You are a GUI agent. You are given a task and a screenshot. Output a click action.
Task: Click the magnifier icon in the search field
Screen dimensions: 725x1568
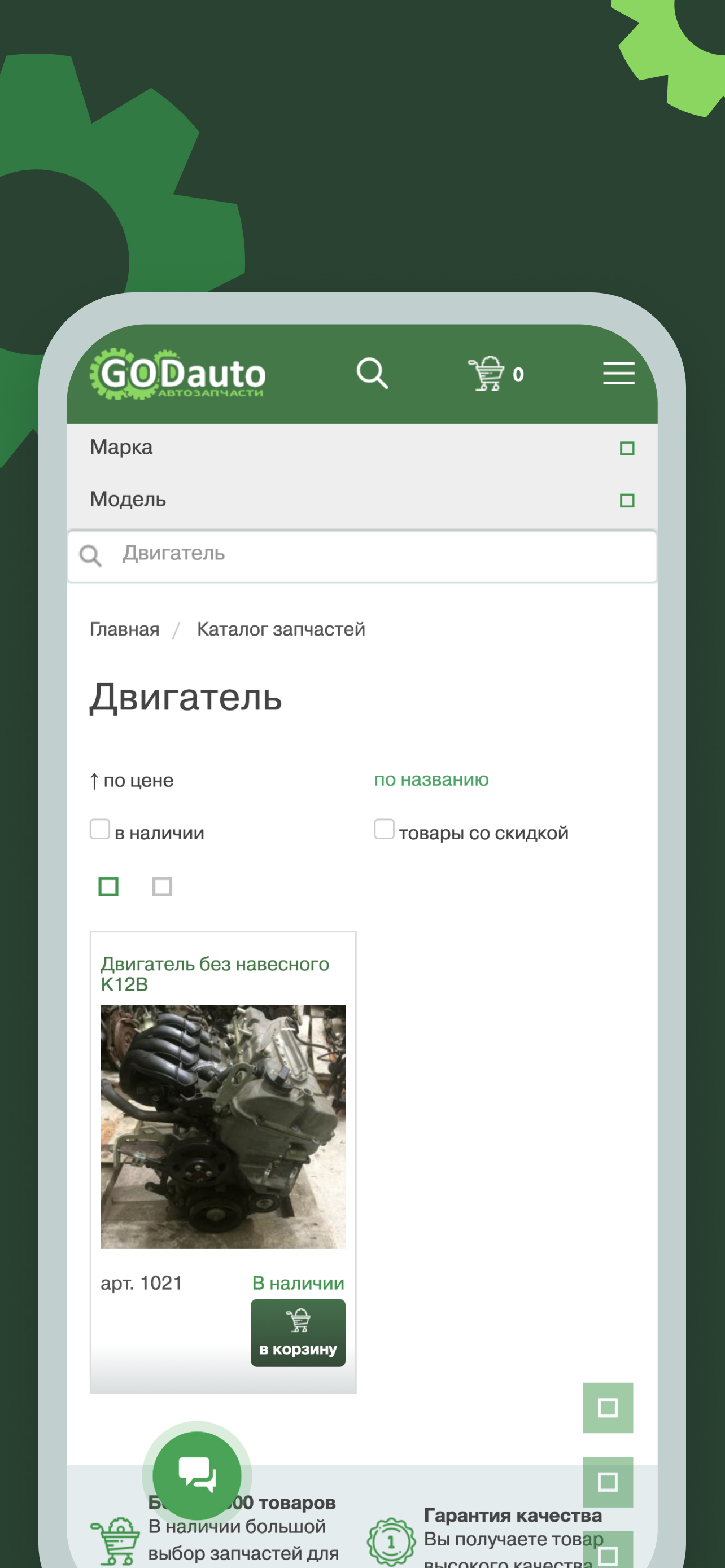point(91,555)
